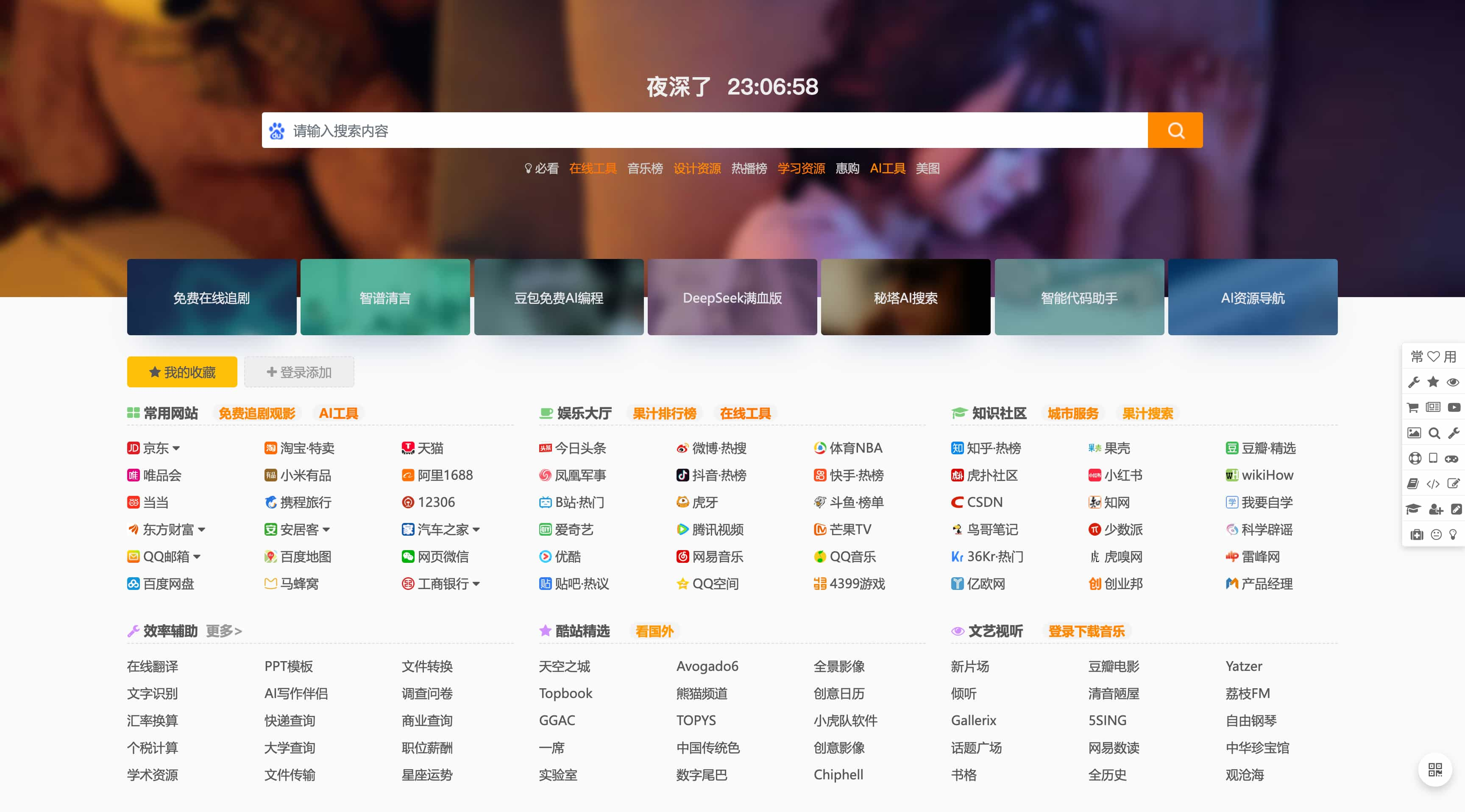Visit 微博·热搜
Screen dimensions: 1465x812
point(711,448)
